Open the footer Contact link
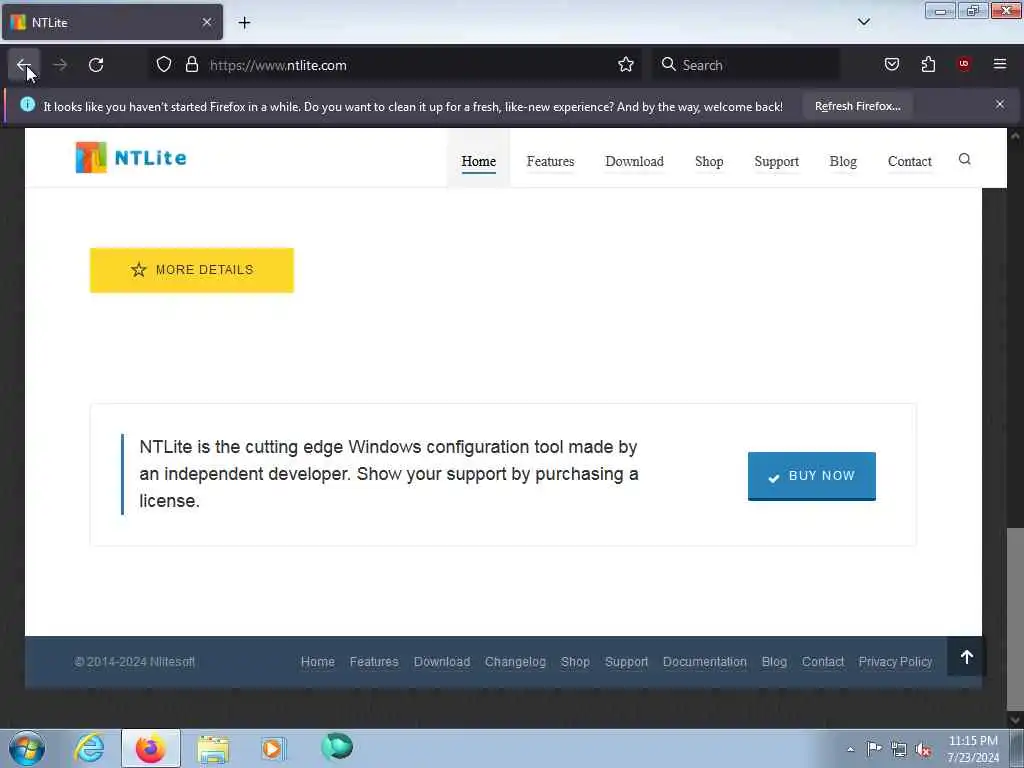The height and width of the screenshot is (768, 1024). pos(823,662)
